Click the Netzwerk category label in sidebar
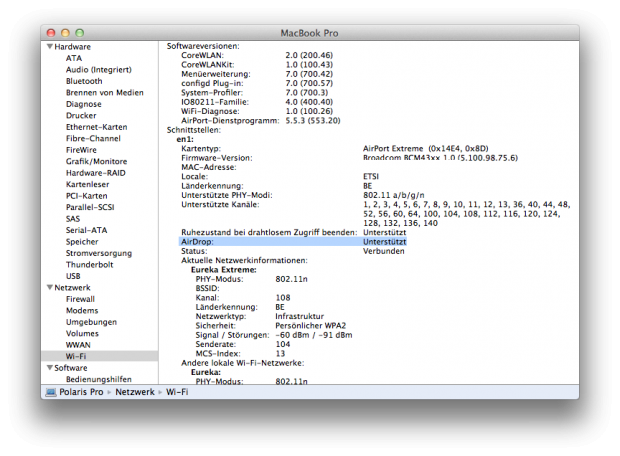The width and height of the screenshot is (620, 456). click(x=72, y=288)
